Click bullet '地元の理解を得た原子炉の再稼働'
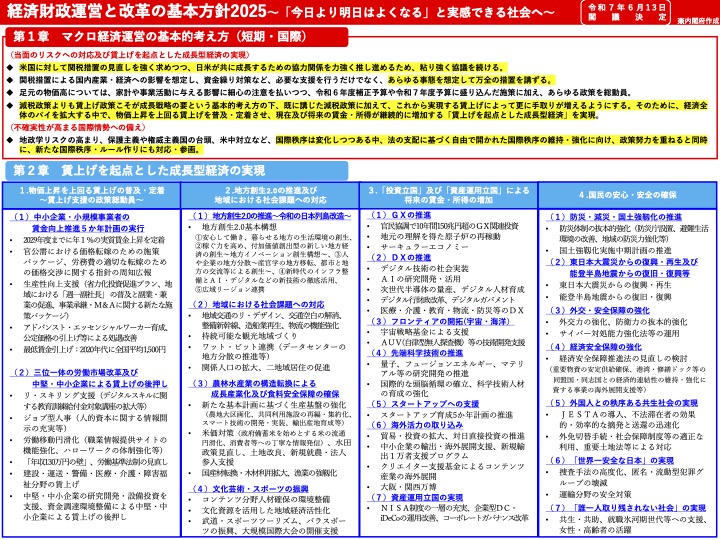720x540 pixels. tap(440, 237)
